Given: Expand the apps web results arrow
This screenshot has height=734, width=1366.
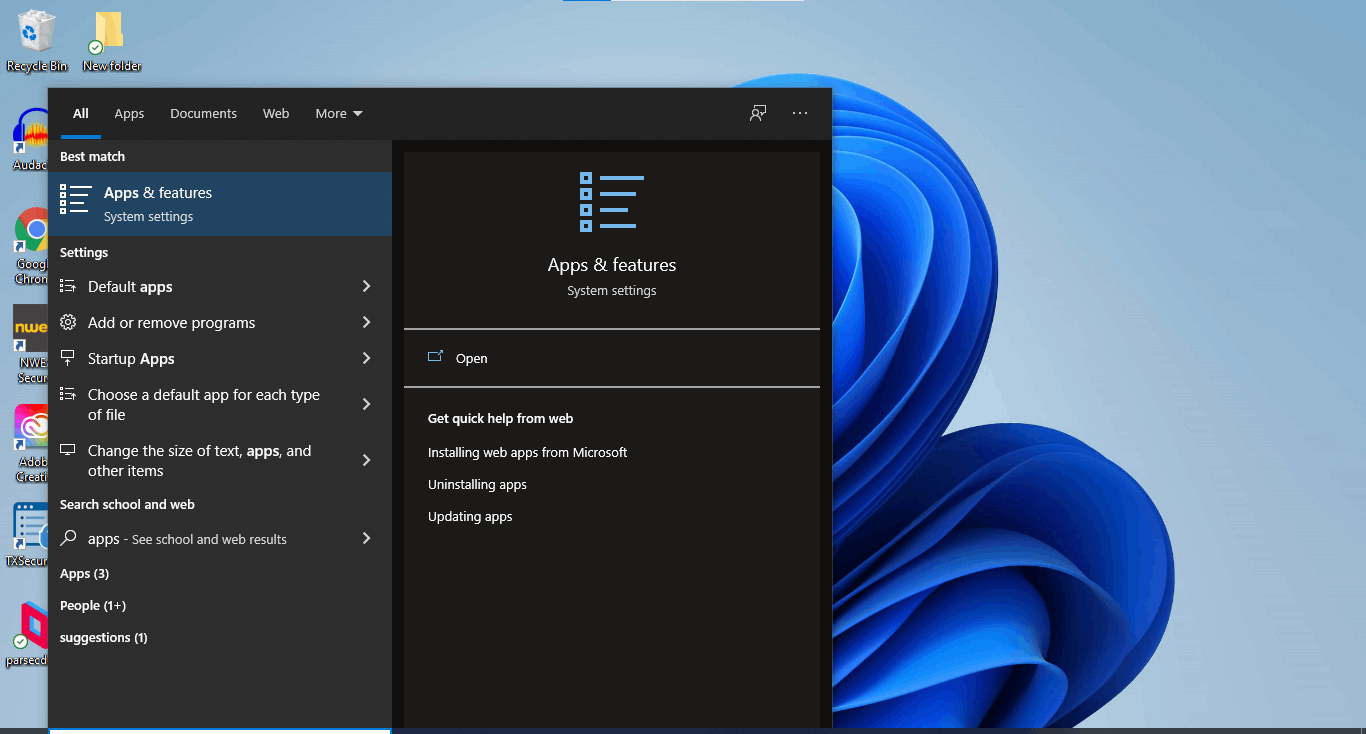Looking at the screenshot, I should click(366, 538).
